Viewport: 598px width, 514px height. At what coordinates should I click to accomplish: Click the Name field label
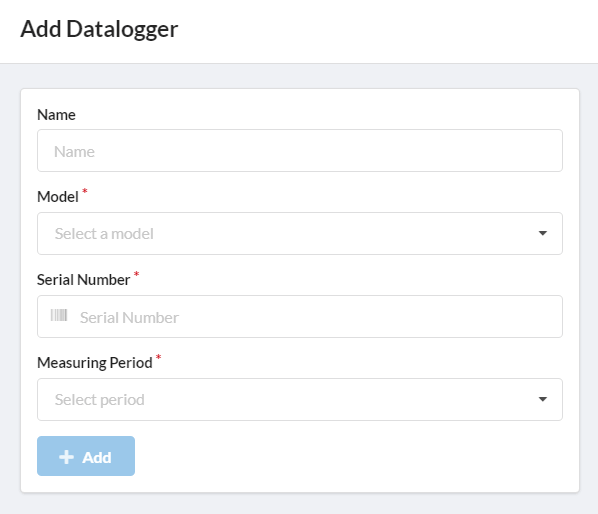click(56, 115)
